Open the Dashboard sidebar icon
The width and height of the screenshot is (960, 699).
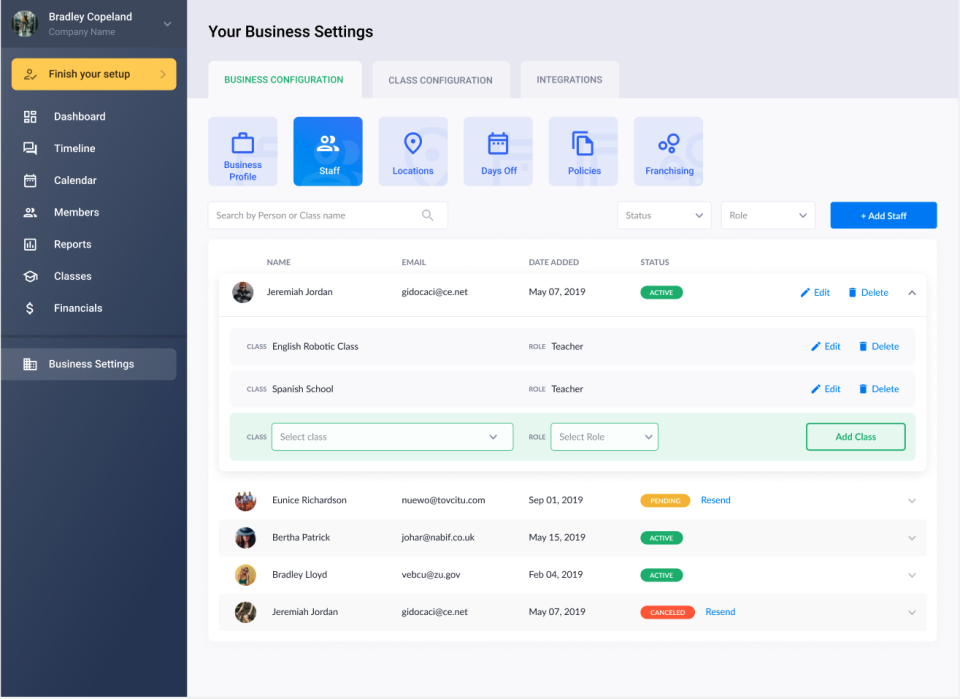coord(30,116)
